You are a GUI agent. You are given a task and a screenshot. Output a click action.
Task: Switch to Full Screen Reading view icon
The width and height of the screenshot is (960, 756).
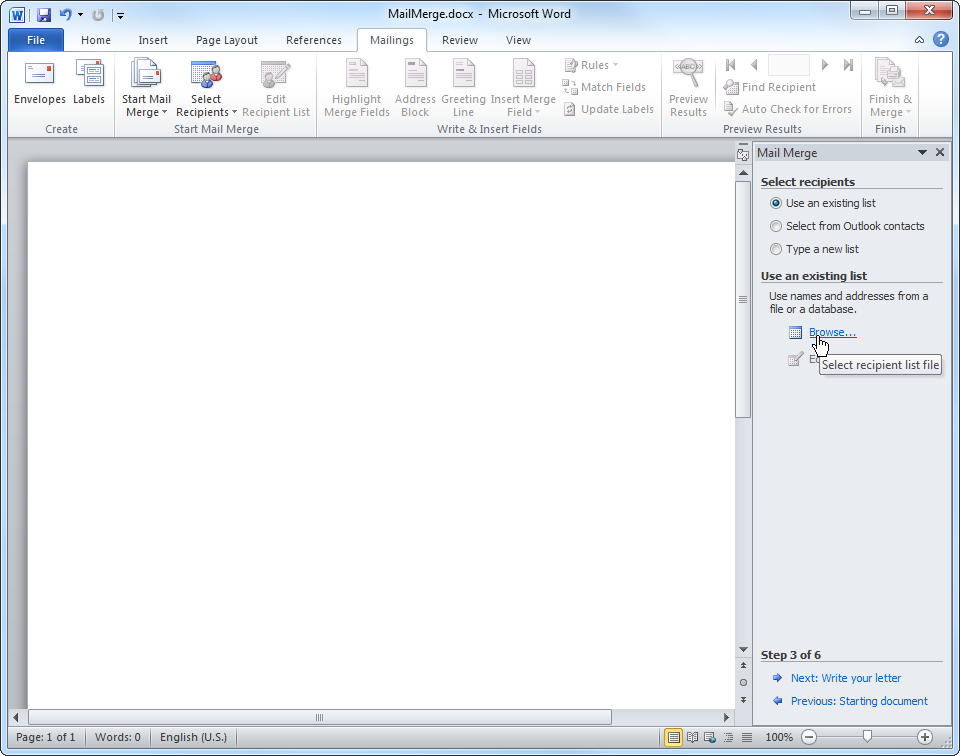[x=693, y=737]
